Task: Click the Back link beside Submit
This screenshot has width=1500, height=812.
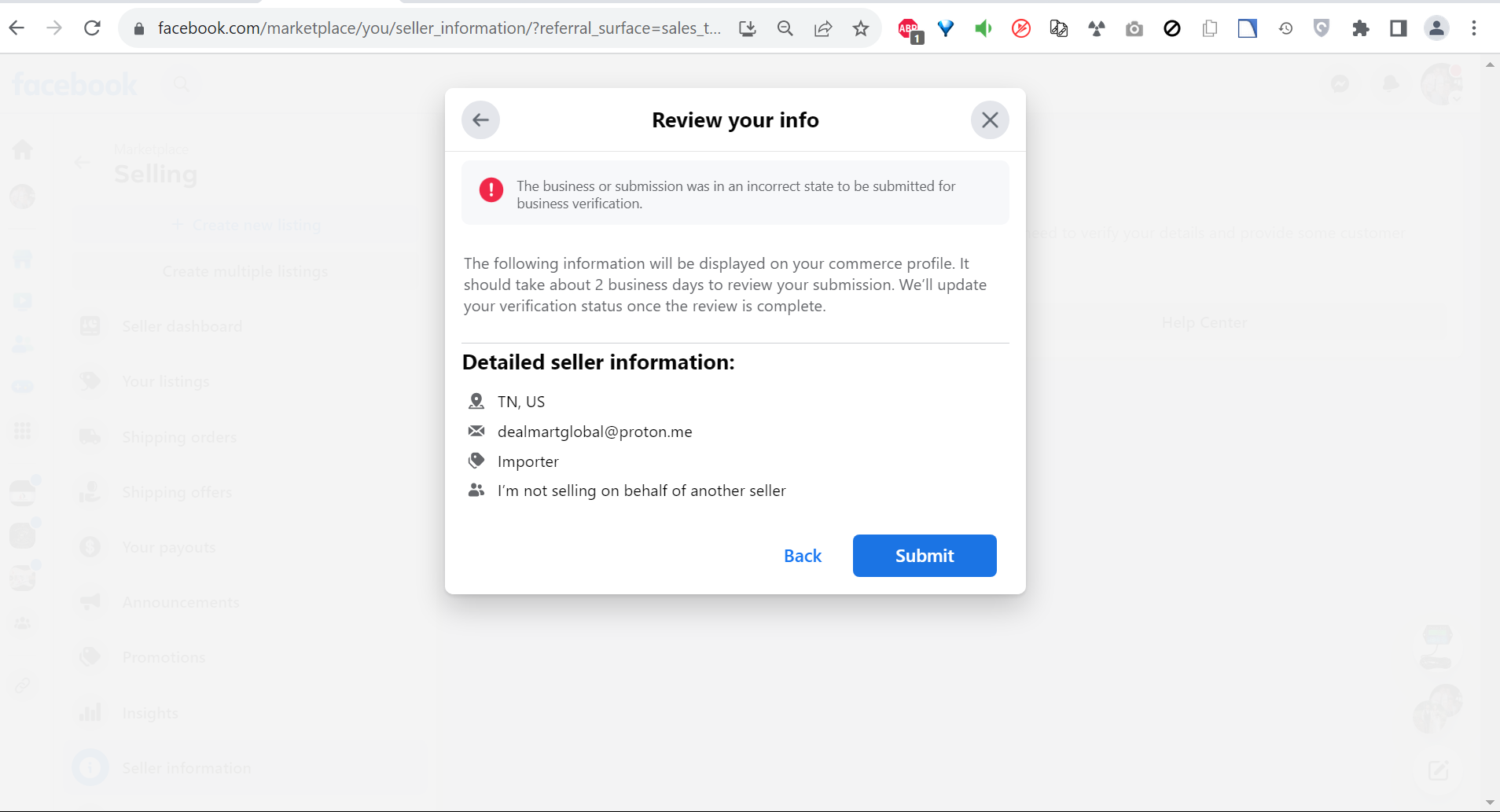Action: point(803,556)
